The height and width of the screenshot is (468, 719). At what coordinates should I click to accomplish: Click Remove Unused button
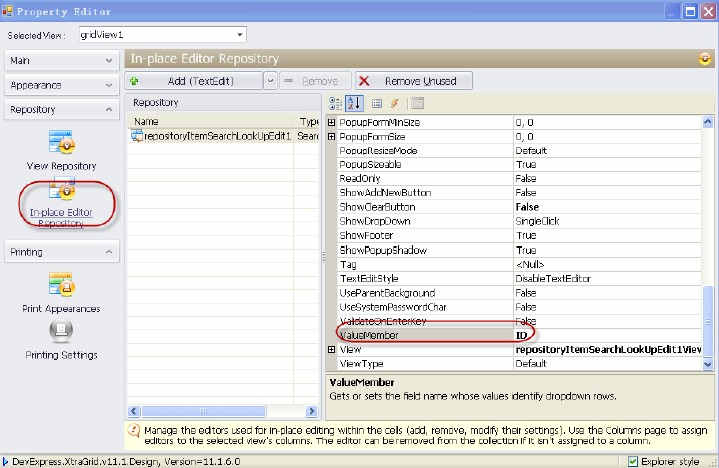[414, 81]
